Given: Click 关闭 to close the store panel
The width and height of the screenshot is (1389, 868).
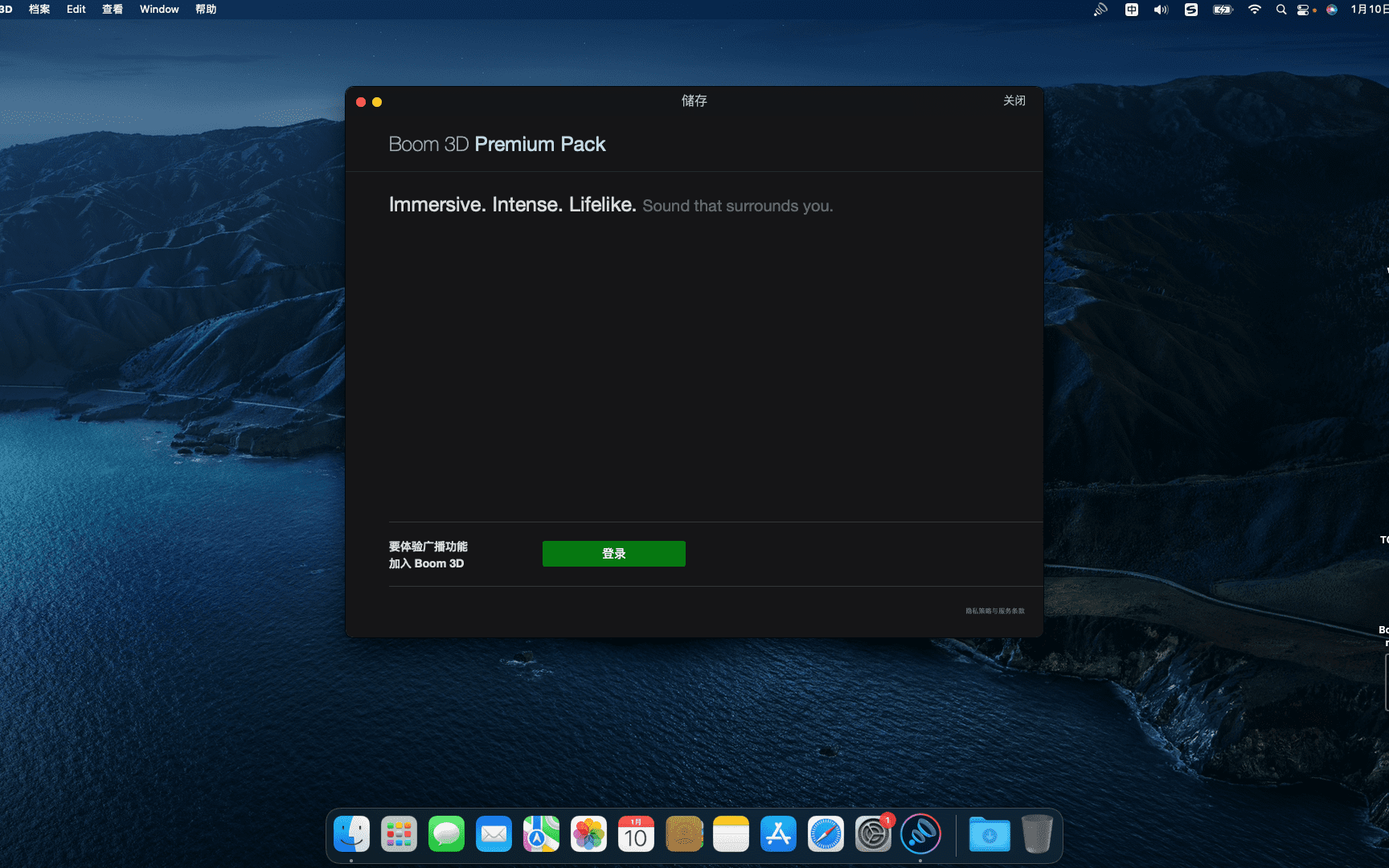Looking at the screenshot, I should pos(1014,100).
